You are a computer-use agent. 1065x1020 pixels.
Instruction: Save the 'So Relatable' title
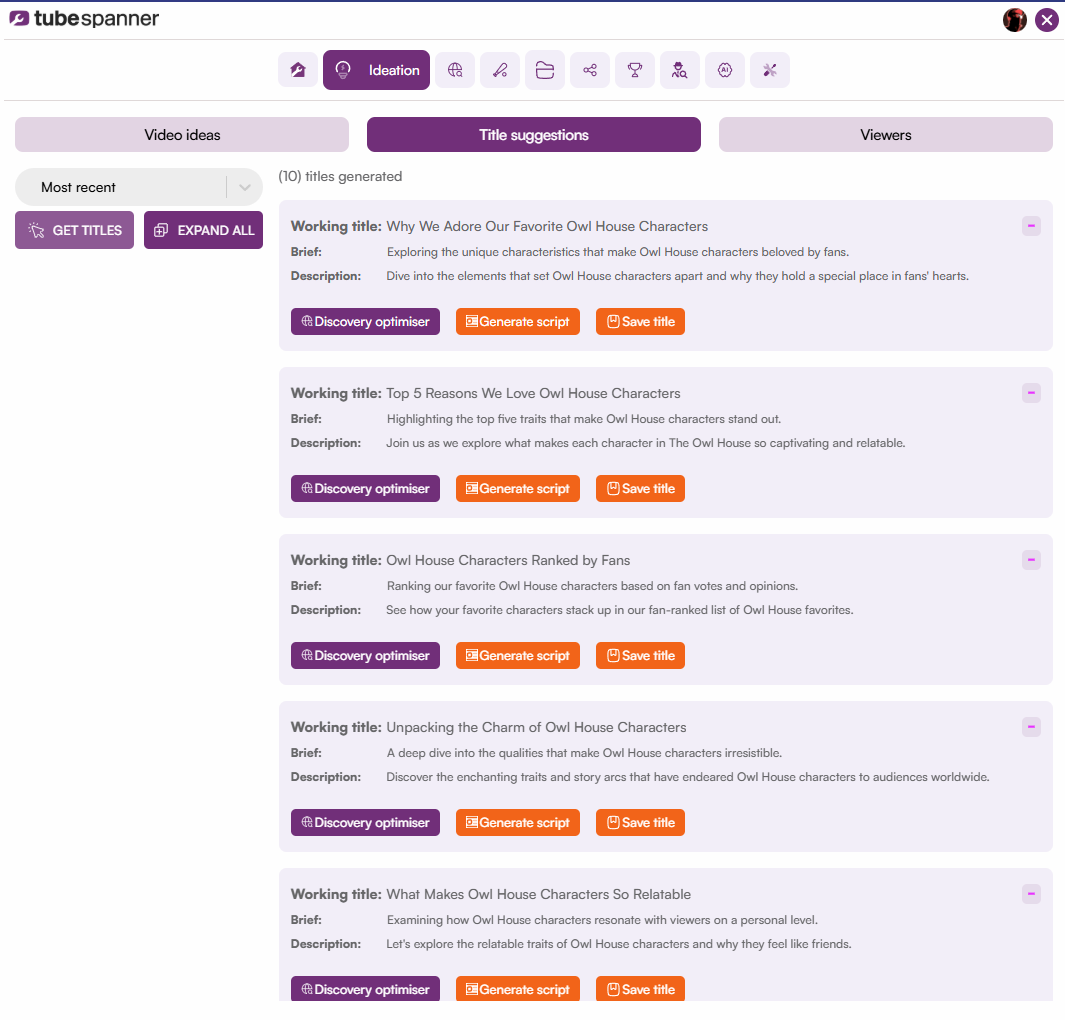(640, 989)
